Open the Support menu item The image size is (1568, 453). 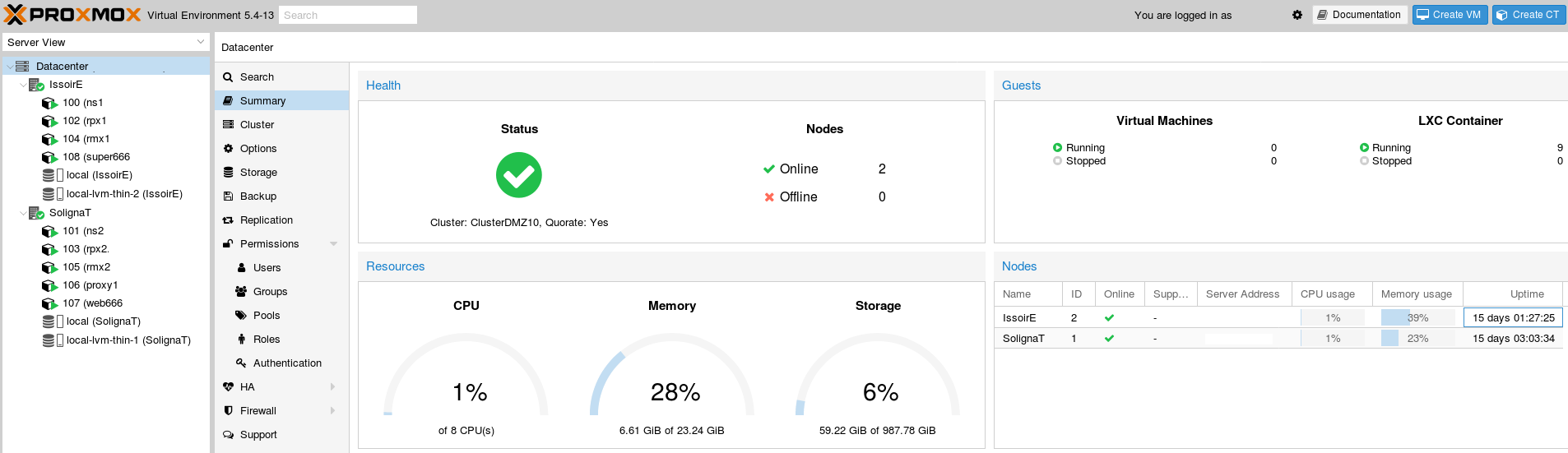pos(281,435)
